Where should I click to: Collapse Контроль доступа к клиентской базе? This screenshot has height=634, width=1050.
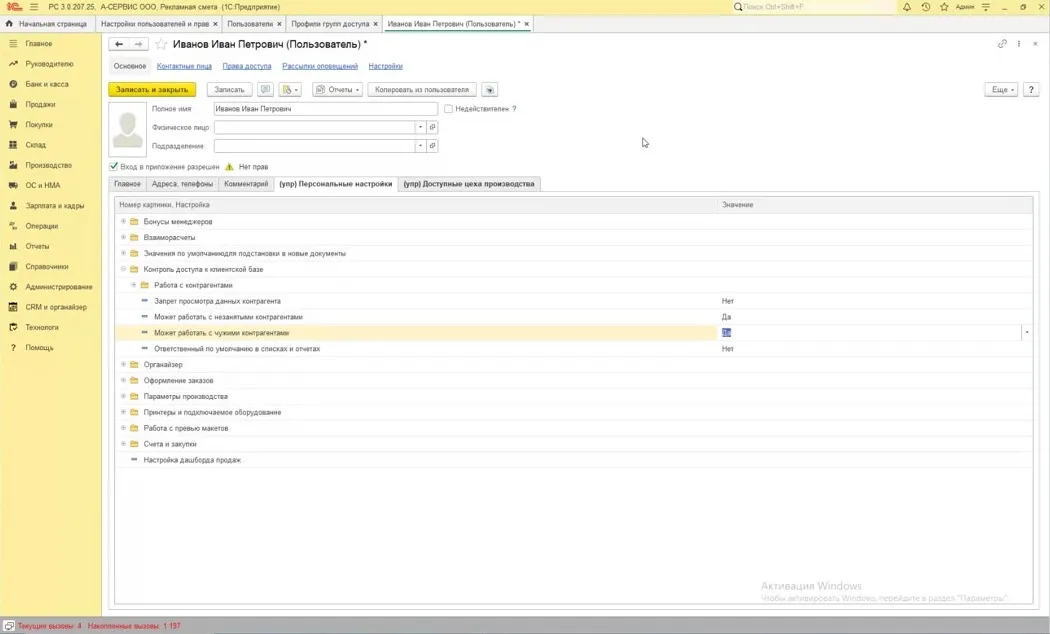(x=123, y=269)
